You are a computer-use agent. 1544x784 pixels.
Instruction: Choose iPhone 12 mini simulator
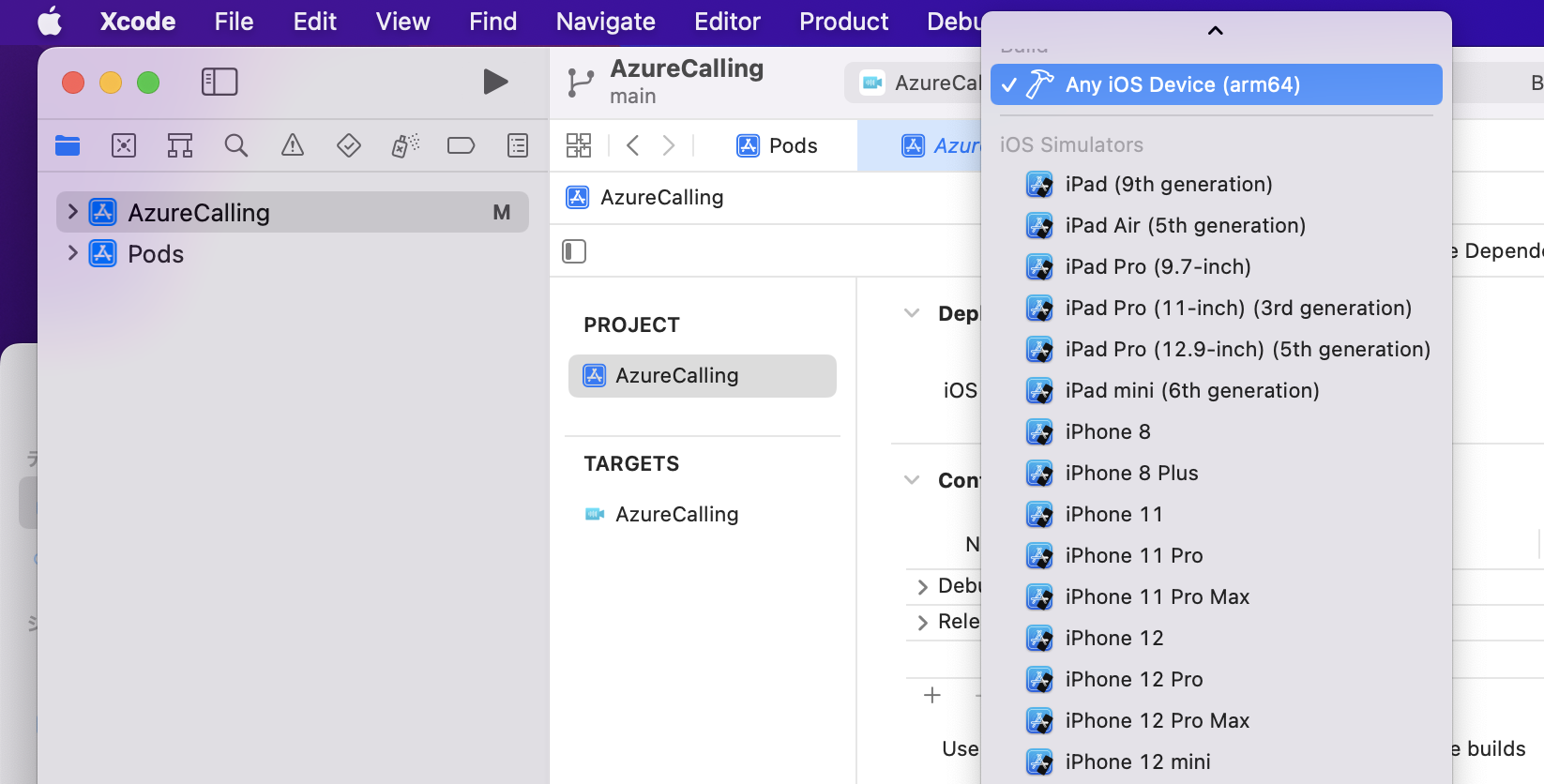coord(1217,761)
